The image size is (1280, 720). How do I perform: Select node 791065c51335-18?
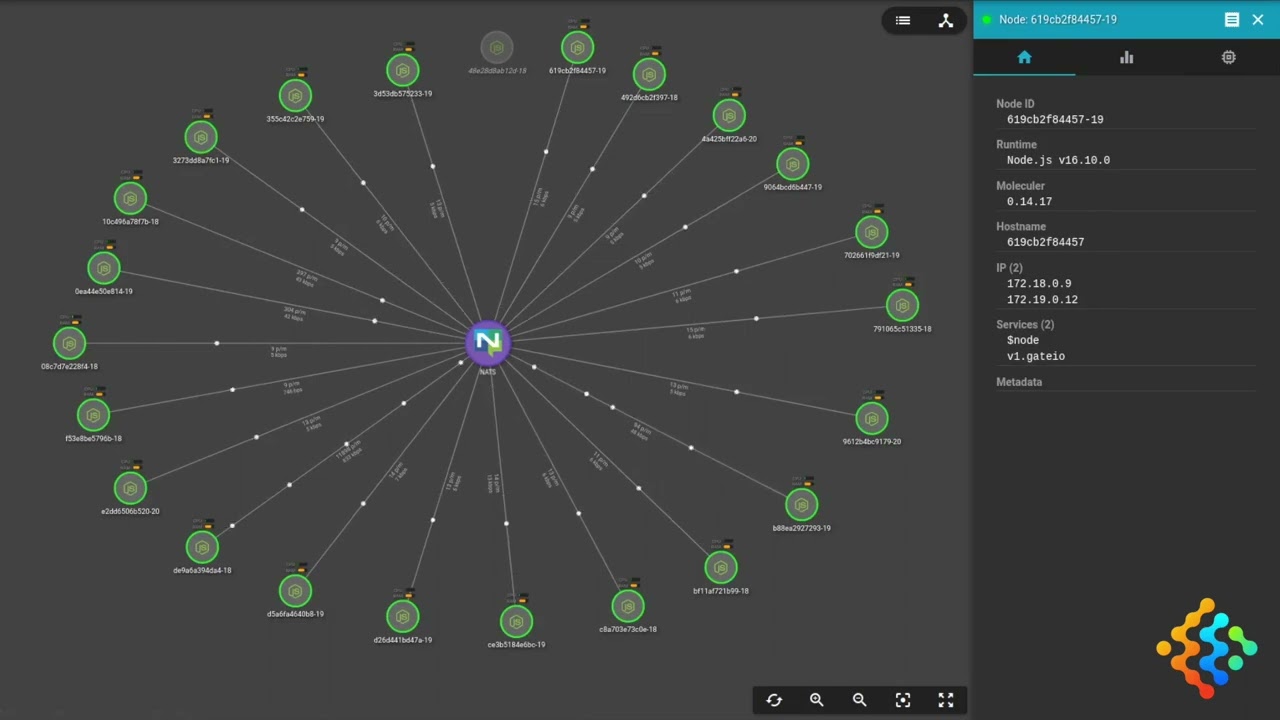pyautogui.click(x=902, y=305)
